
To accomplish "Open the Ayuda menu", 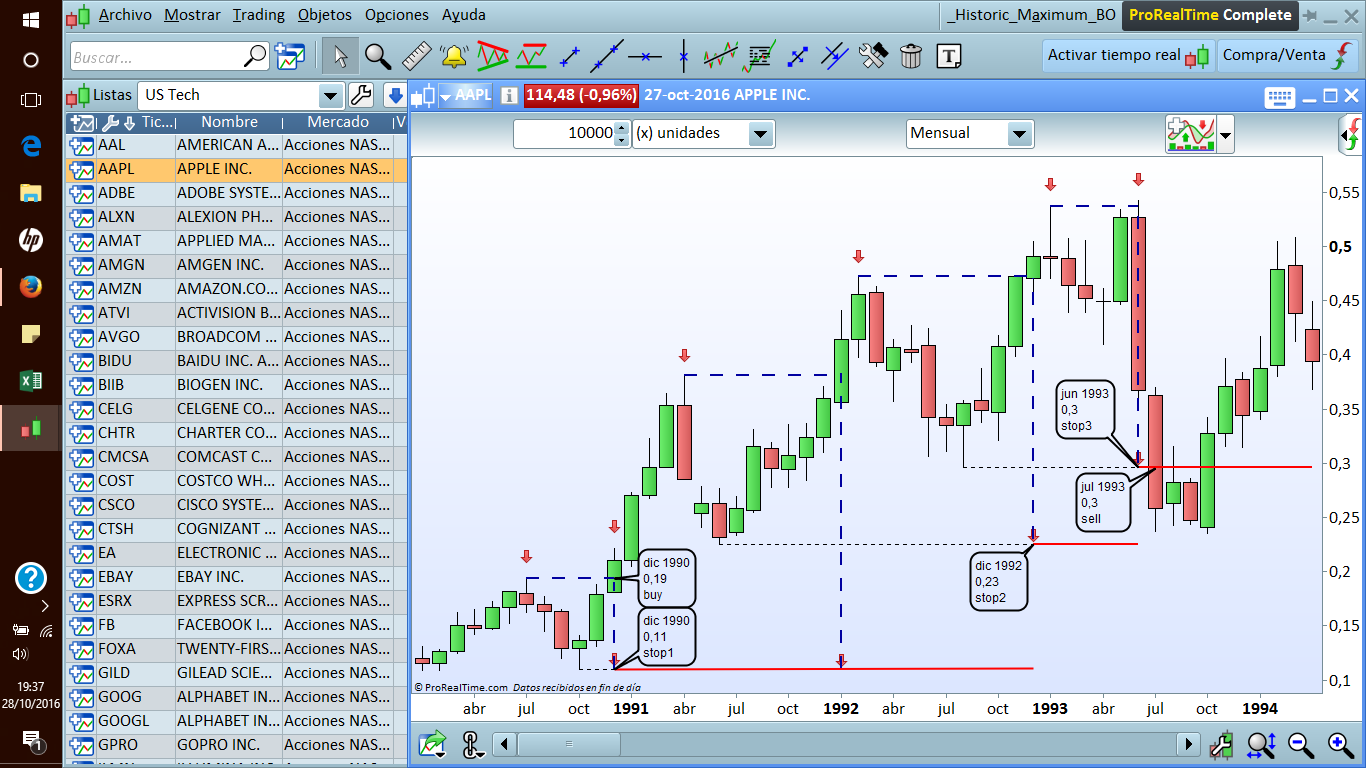I will coord(463,15).
